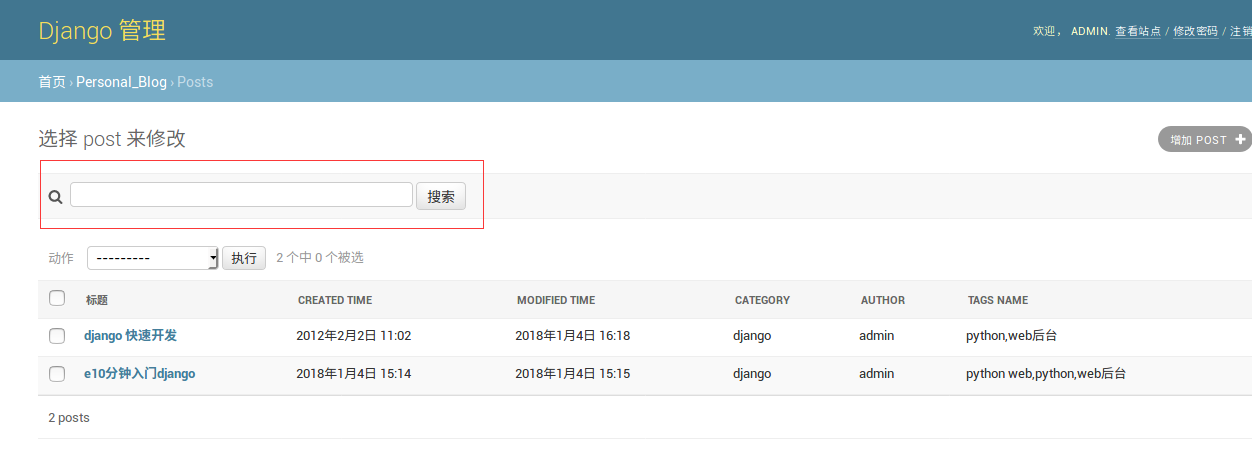
Task: Click the 搜索 search button
Action: click(441, 196)
